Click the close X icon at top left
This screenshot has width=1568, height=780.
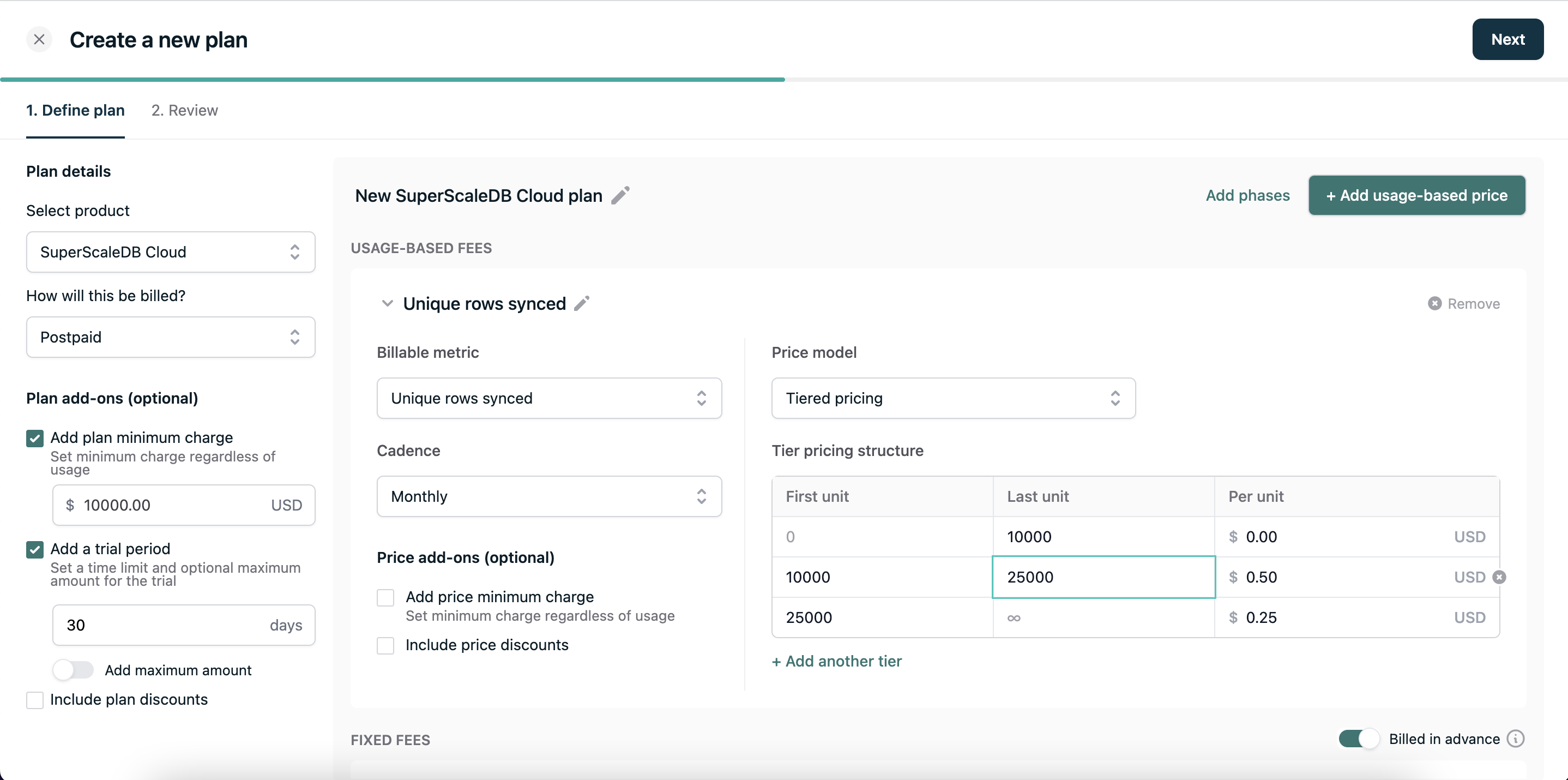[39, 38]
